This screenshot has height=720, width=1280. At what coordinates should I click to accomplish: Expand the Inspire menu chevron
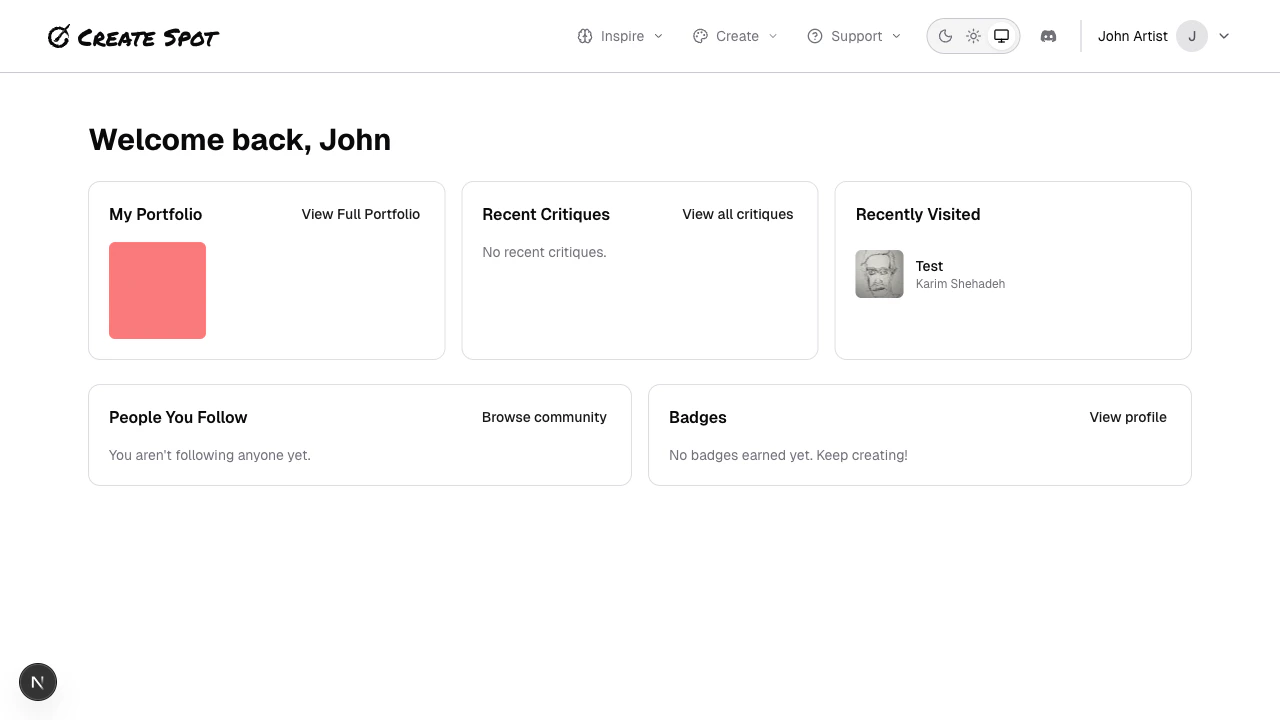pos(658,36)
